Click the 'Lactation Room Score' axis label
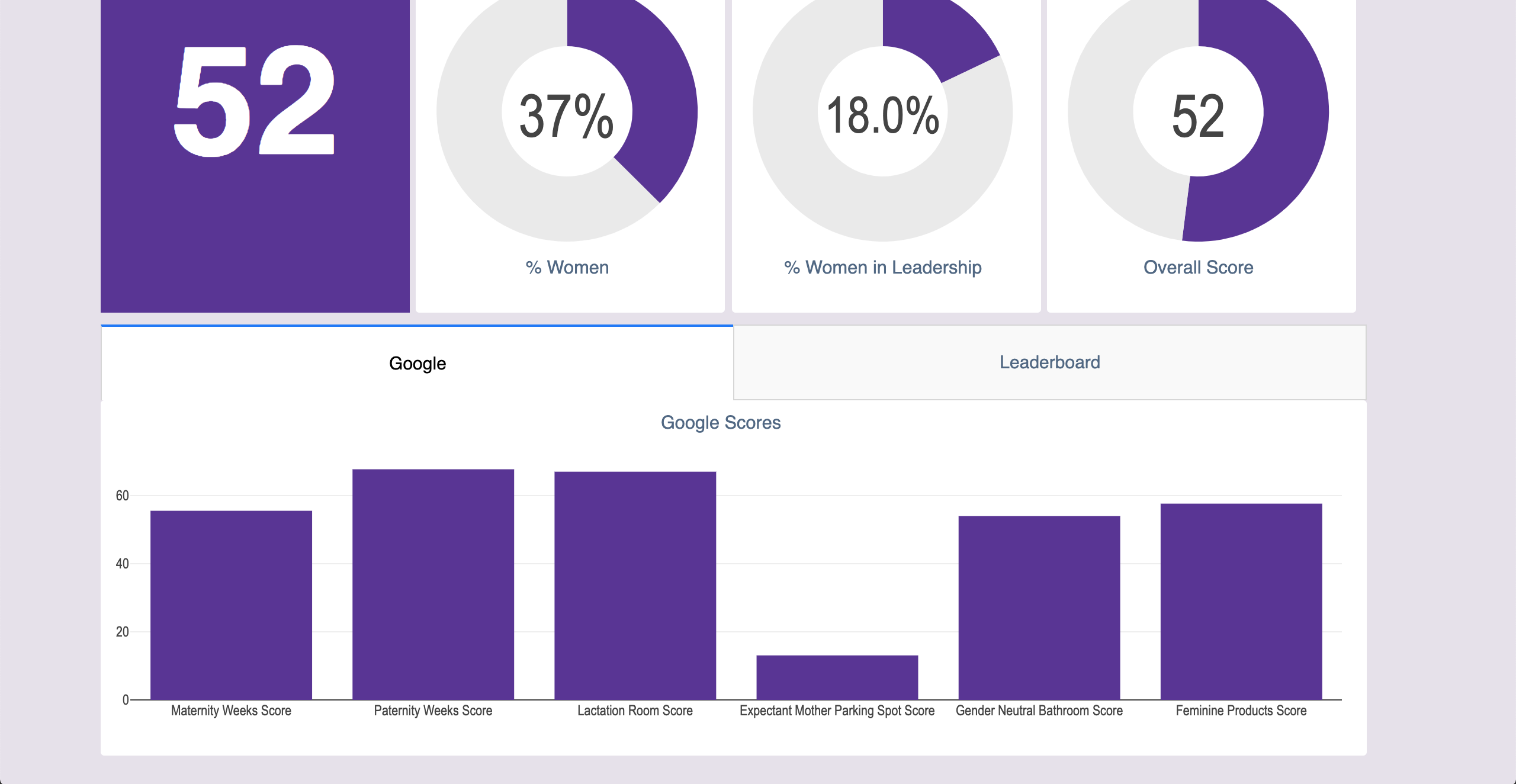The image size is (1516, 784). click(x=635, y=711)
